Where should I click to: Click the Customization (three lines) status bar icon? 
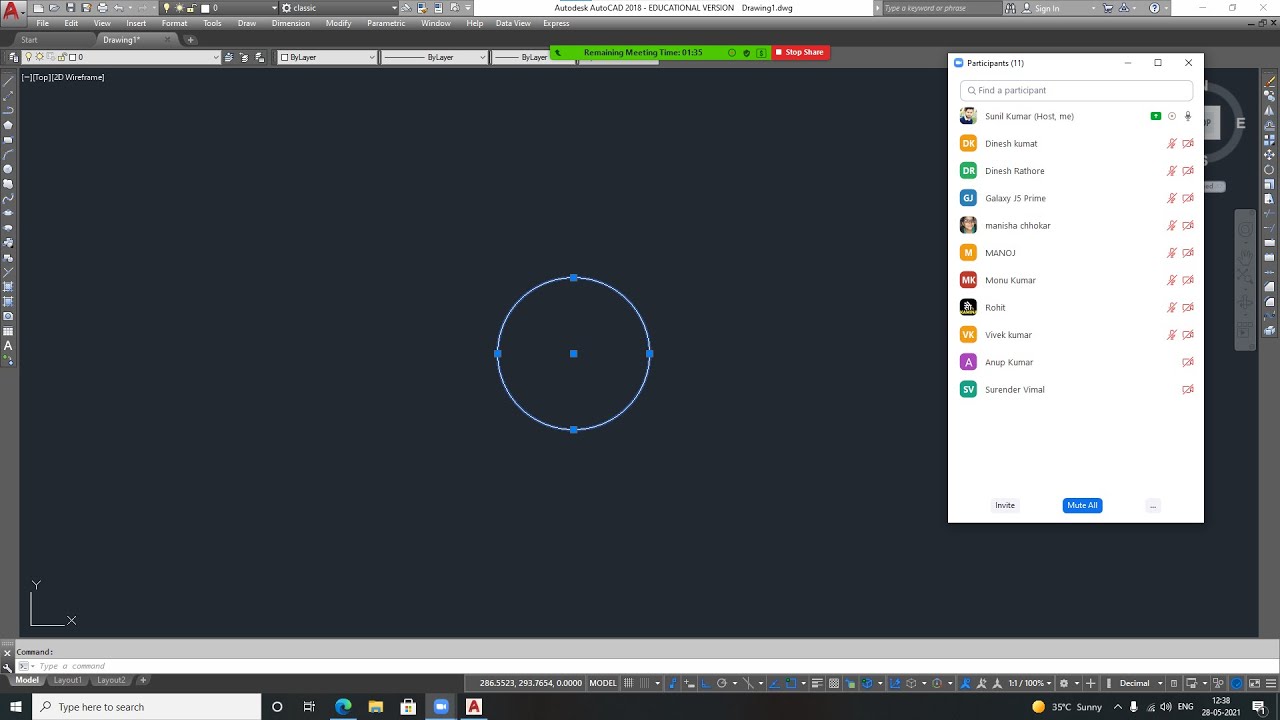(1270, 683)
